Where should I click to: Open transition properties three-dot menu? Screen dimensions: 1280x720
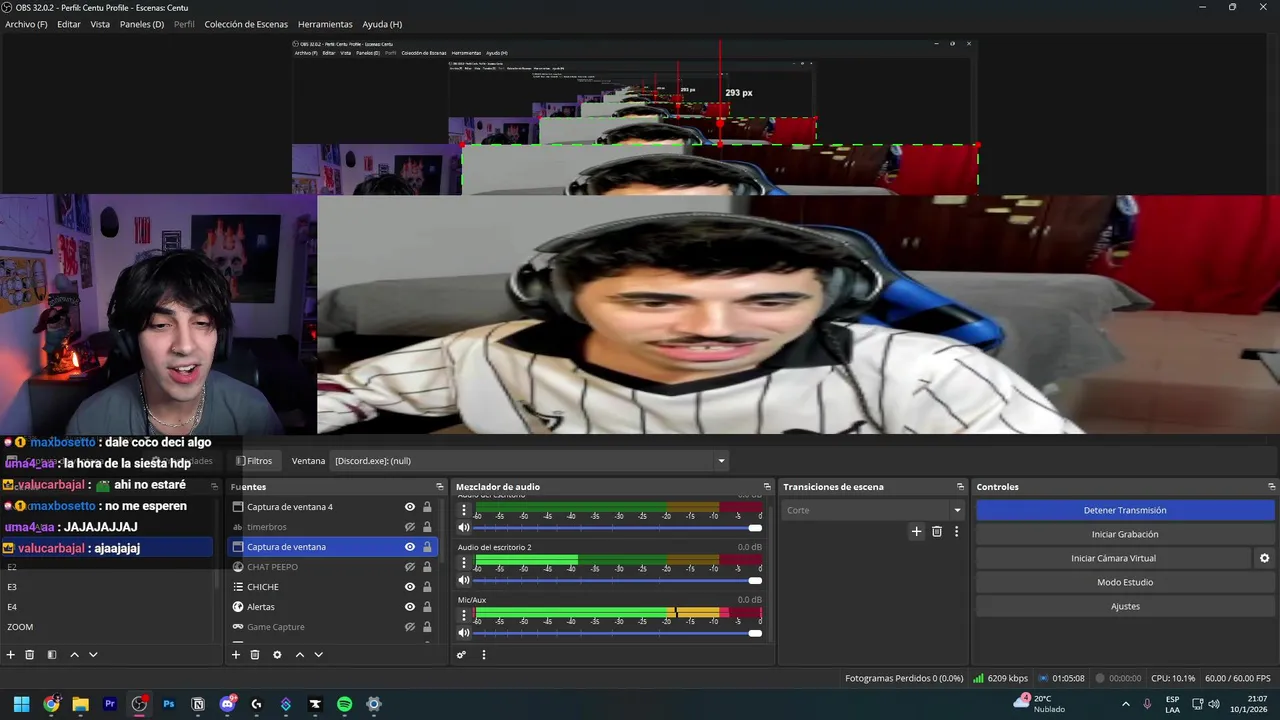click(956, 532)
